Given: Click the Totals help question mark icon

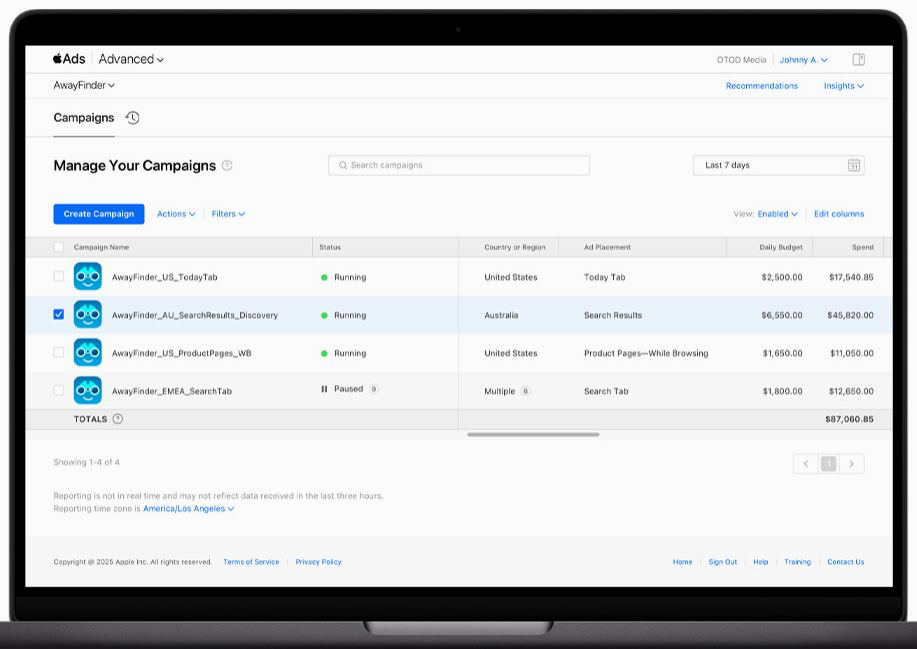Looking at the screenshot, I should [118, 419].
